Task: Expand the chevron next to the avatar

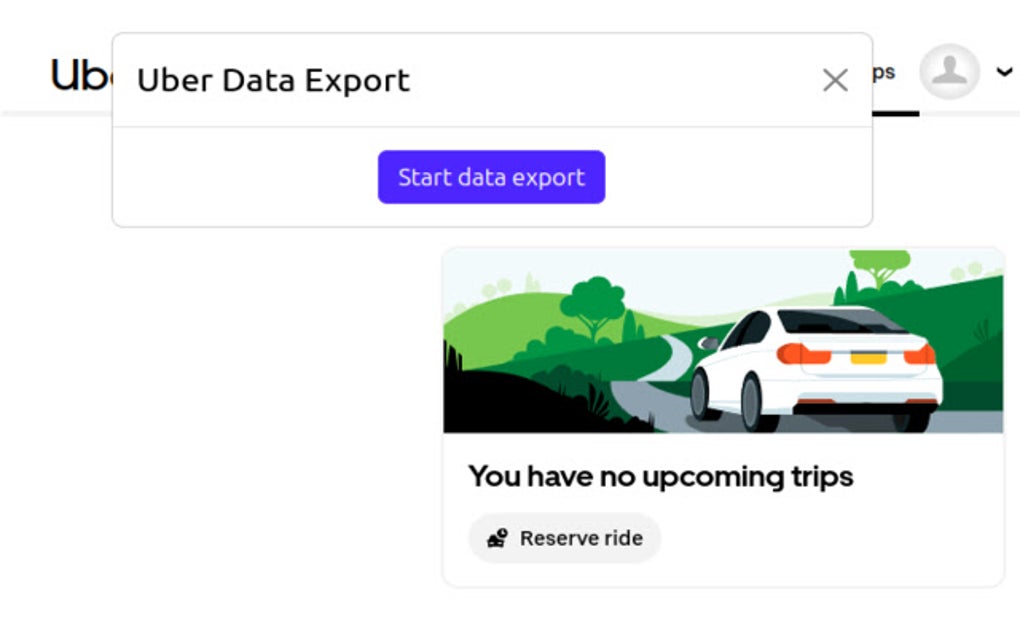Action: pos(1004,71)
